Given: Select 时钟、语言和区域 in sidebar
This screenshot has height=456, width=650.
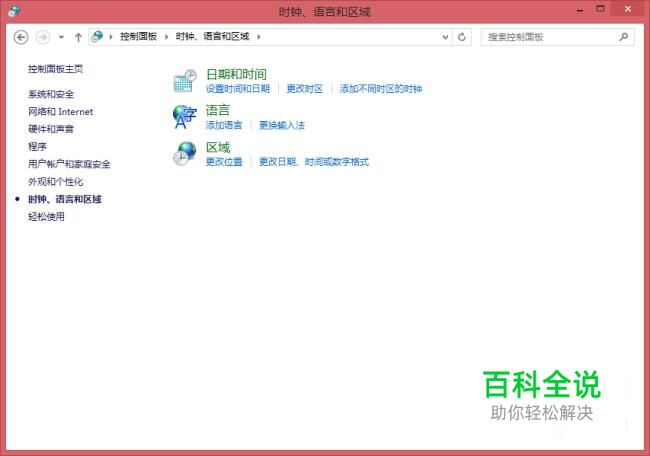Looking at the screenshot, I should click(65, 199).
